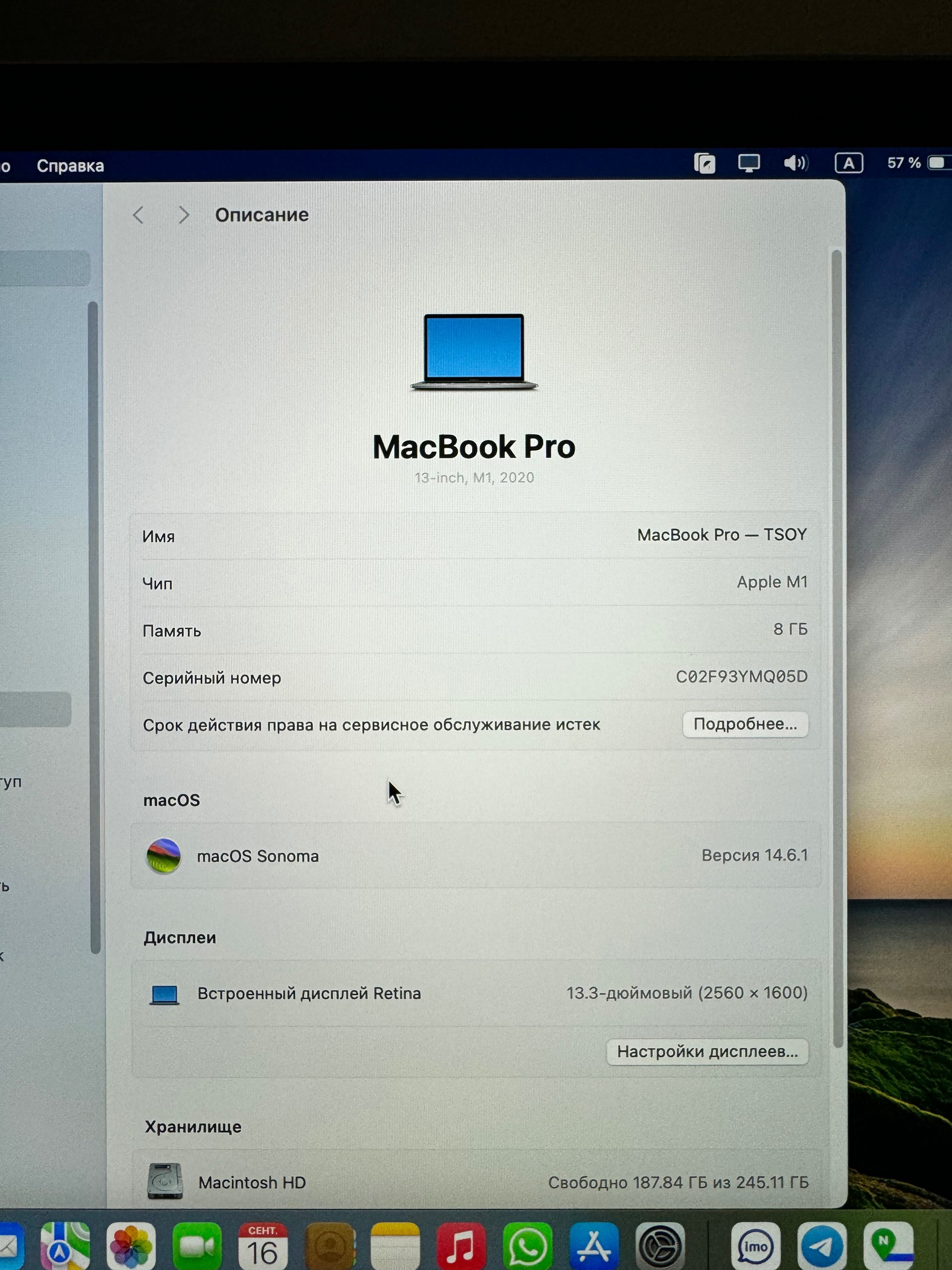Click 13.3-дюймовый (2560 × 1600) text
The height and width of the screenshot is (1270, 952).
coord(687,993)
